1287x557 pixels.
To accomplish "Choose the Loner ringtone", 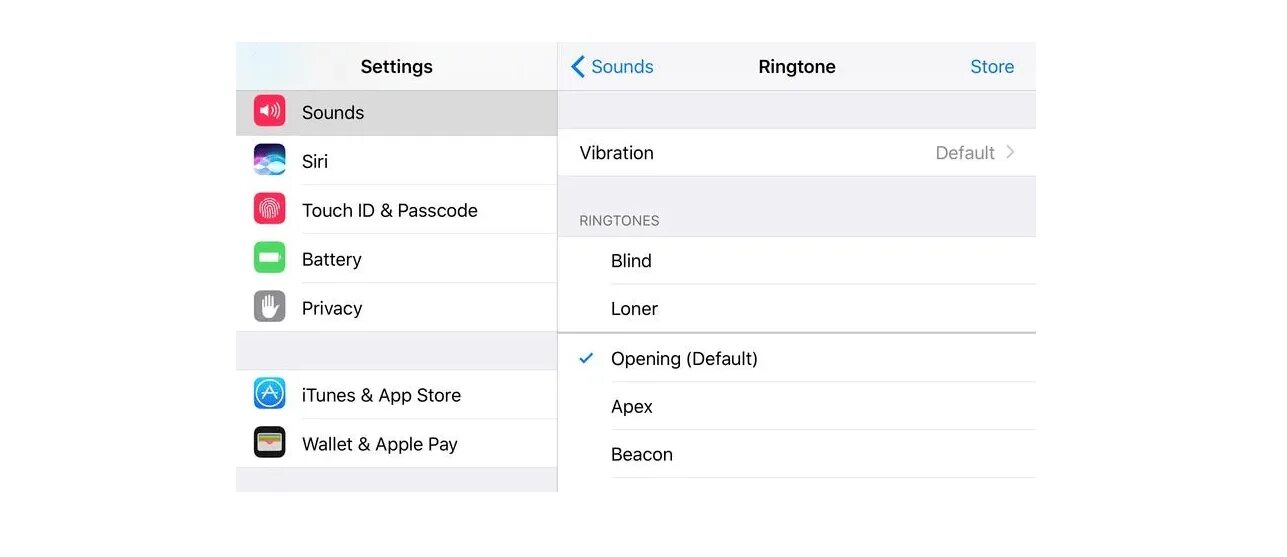I will pyautogui.click(x=634, y=309).
